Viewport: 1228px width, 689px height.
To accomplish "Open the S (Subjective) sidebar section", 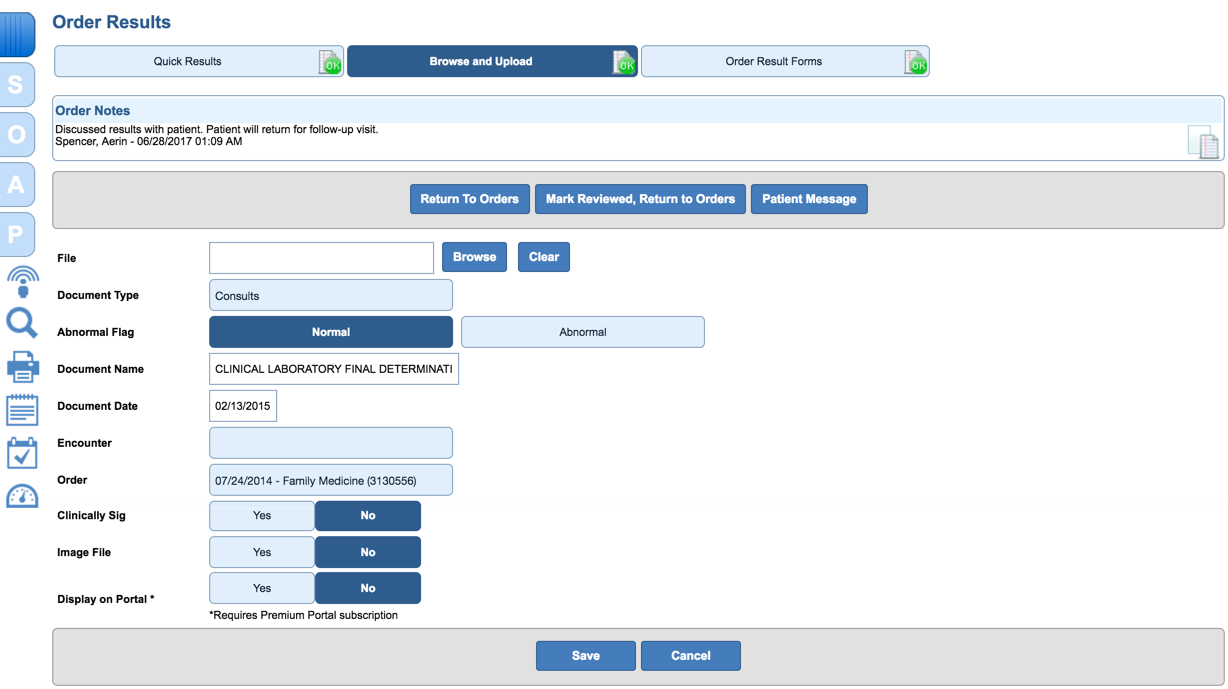I will click(x=17, y=84).
